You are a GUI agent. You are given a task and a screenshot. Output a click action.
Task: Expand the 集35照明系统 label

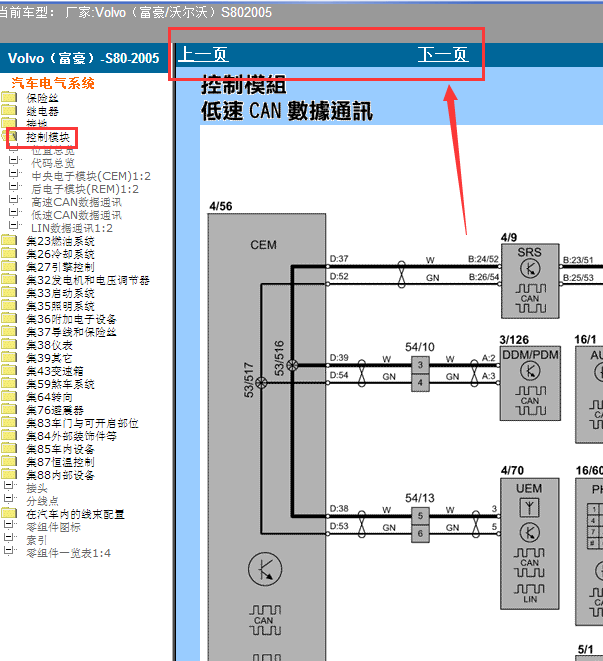[60, 306]
